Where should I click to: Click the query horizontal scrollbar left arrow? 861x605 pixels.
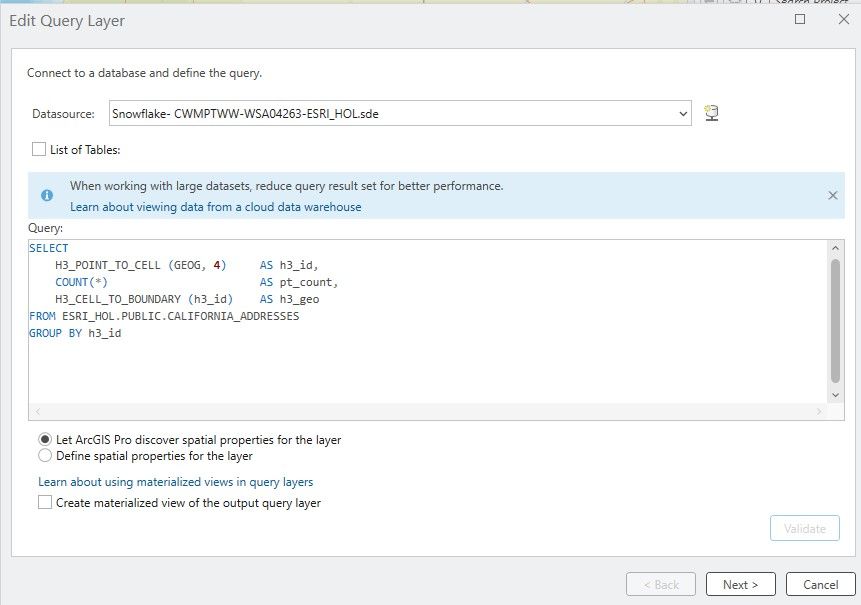tap(38, 412)
